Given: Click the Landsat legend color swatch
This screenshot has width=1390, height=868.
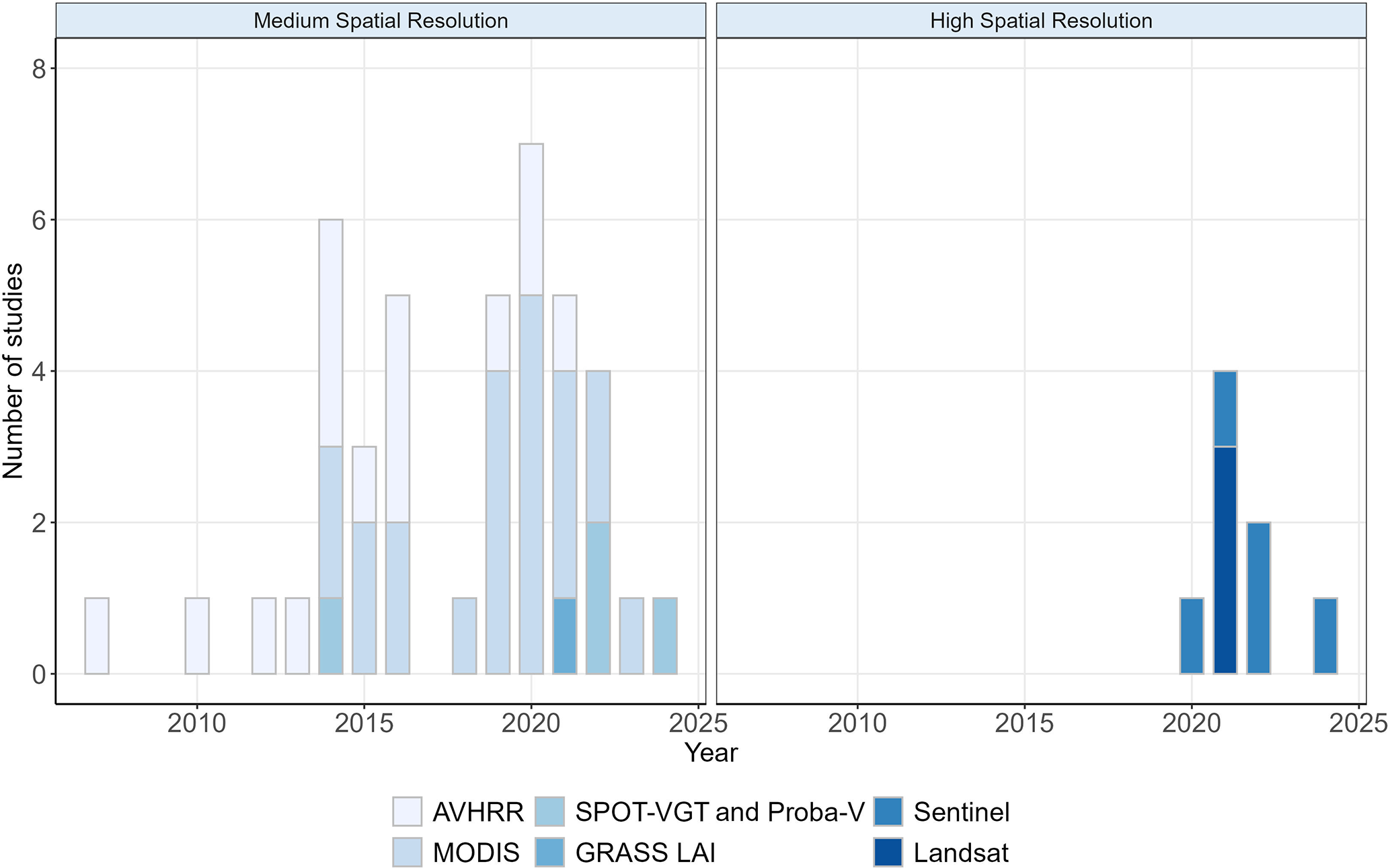Looking at the screenshot, I should 888,852.
